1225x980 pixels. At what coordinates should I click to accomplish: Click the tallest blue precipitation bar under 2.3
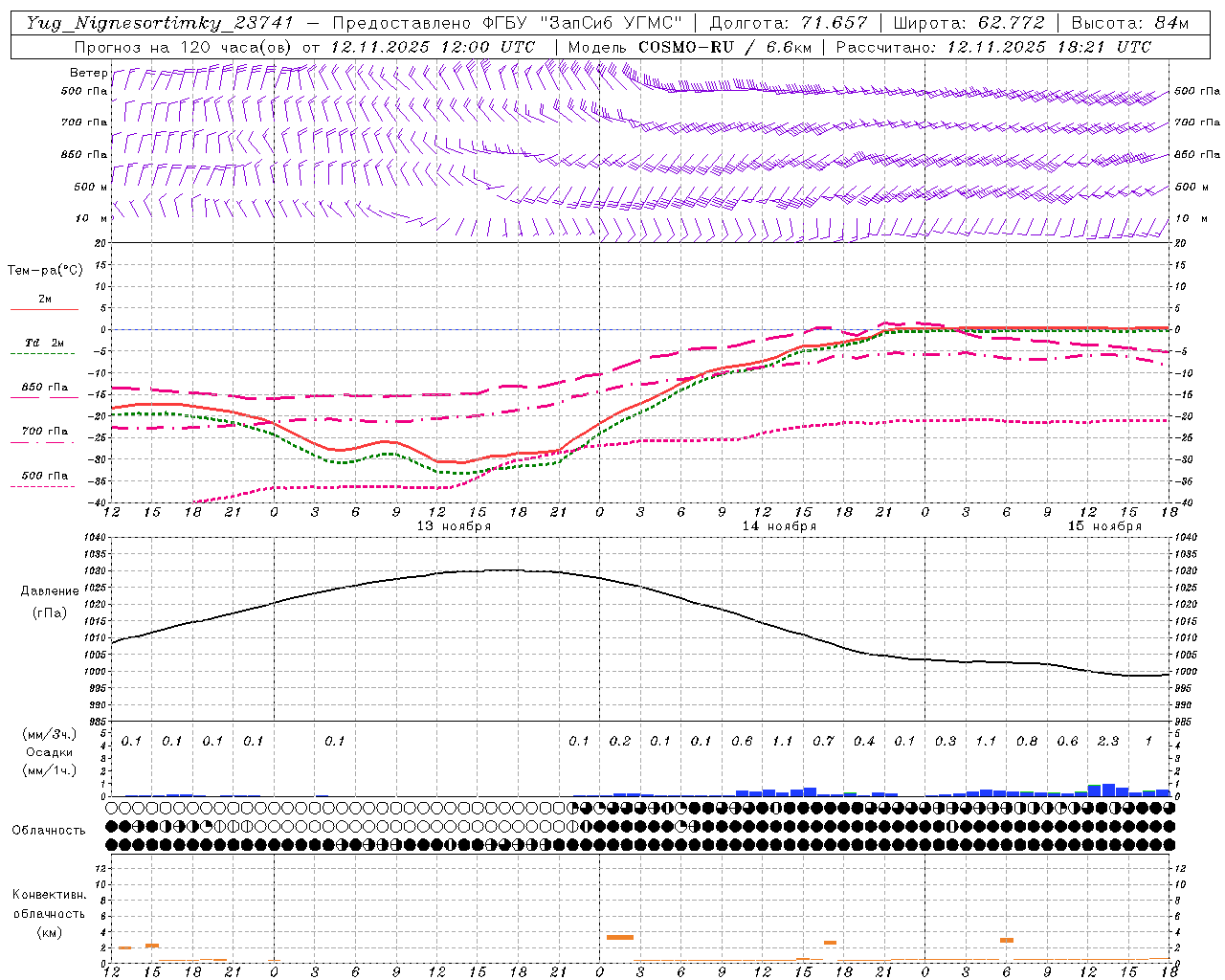coord(1108,791)
